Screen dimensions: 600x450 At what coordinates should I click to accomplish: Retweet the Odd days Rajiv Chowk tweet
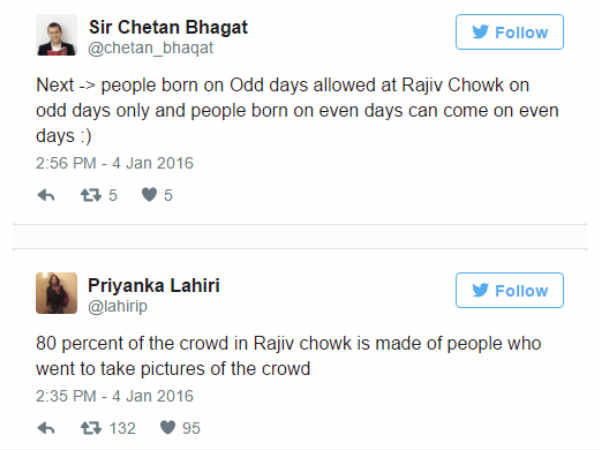click(x=91, y=196)
